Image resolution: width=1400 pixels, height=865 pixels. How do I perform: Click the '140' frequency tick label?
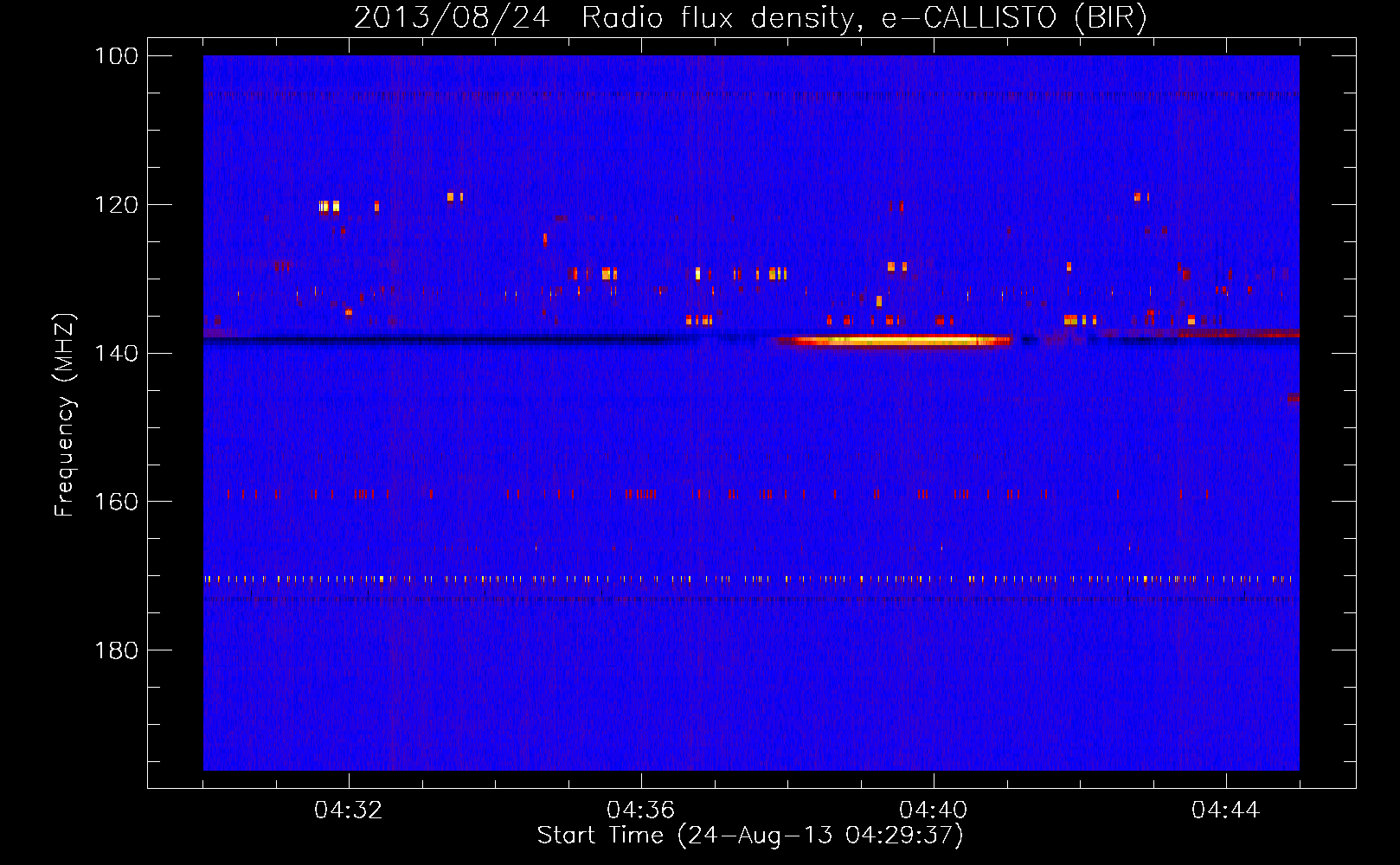click(x=116, y=353)
